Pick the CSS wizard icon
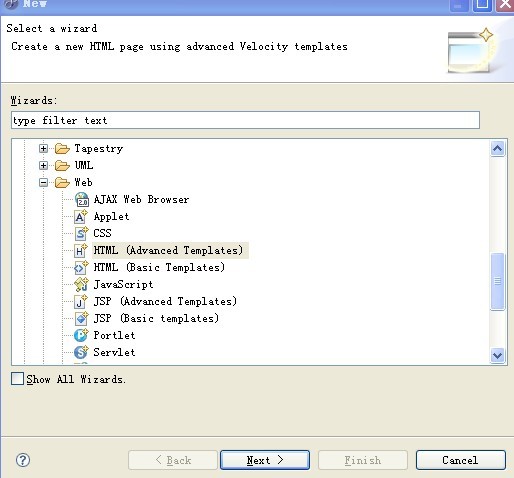 (81, 234)
